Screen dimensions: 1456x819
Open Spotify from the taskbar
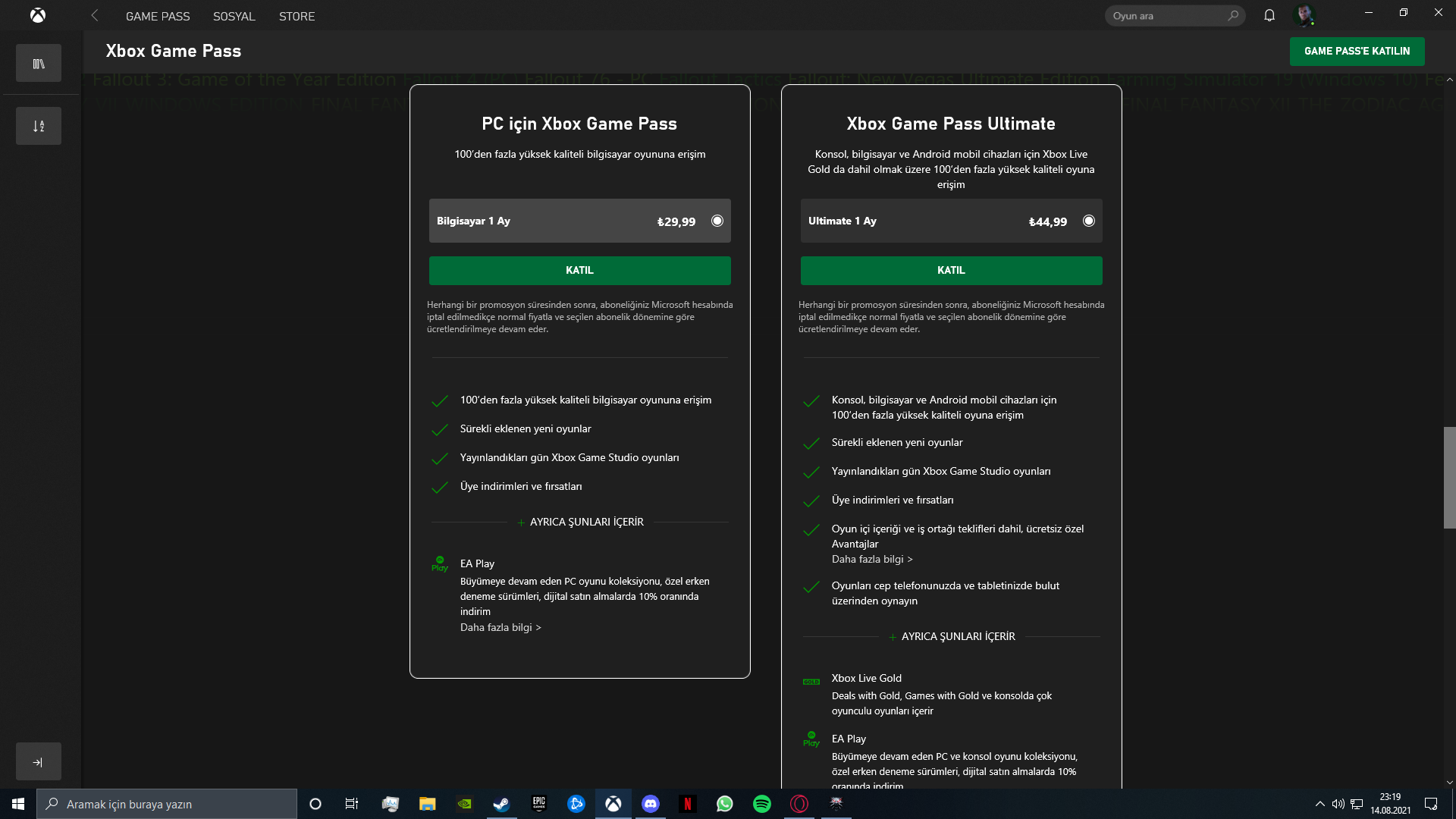[x=761, y=804]
